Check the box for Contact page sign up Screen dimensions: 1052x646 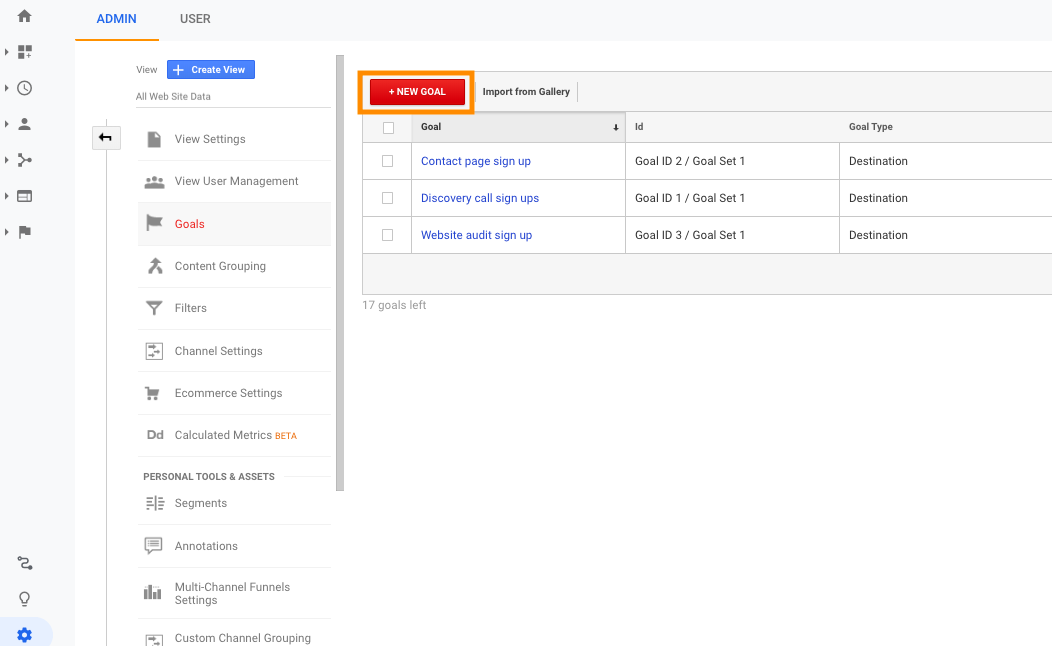[x=387, y=161]
